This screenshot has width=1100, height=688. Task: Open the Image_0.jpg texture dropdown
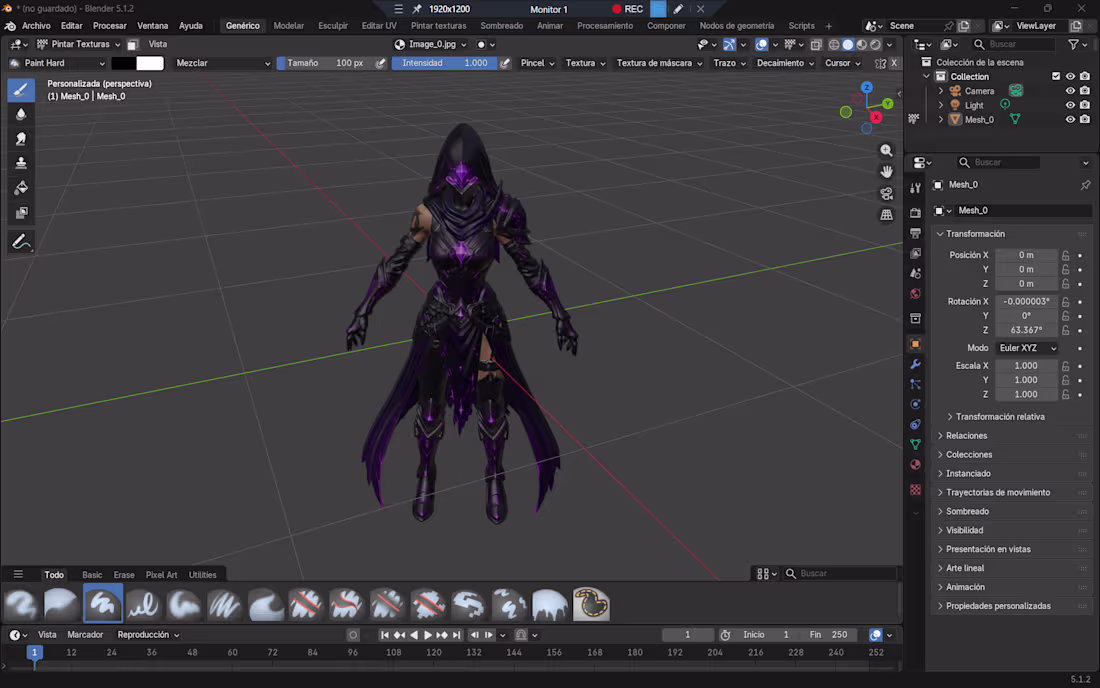[432, 44]
